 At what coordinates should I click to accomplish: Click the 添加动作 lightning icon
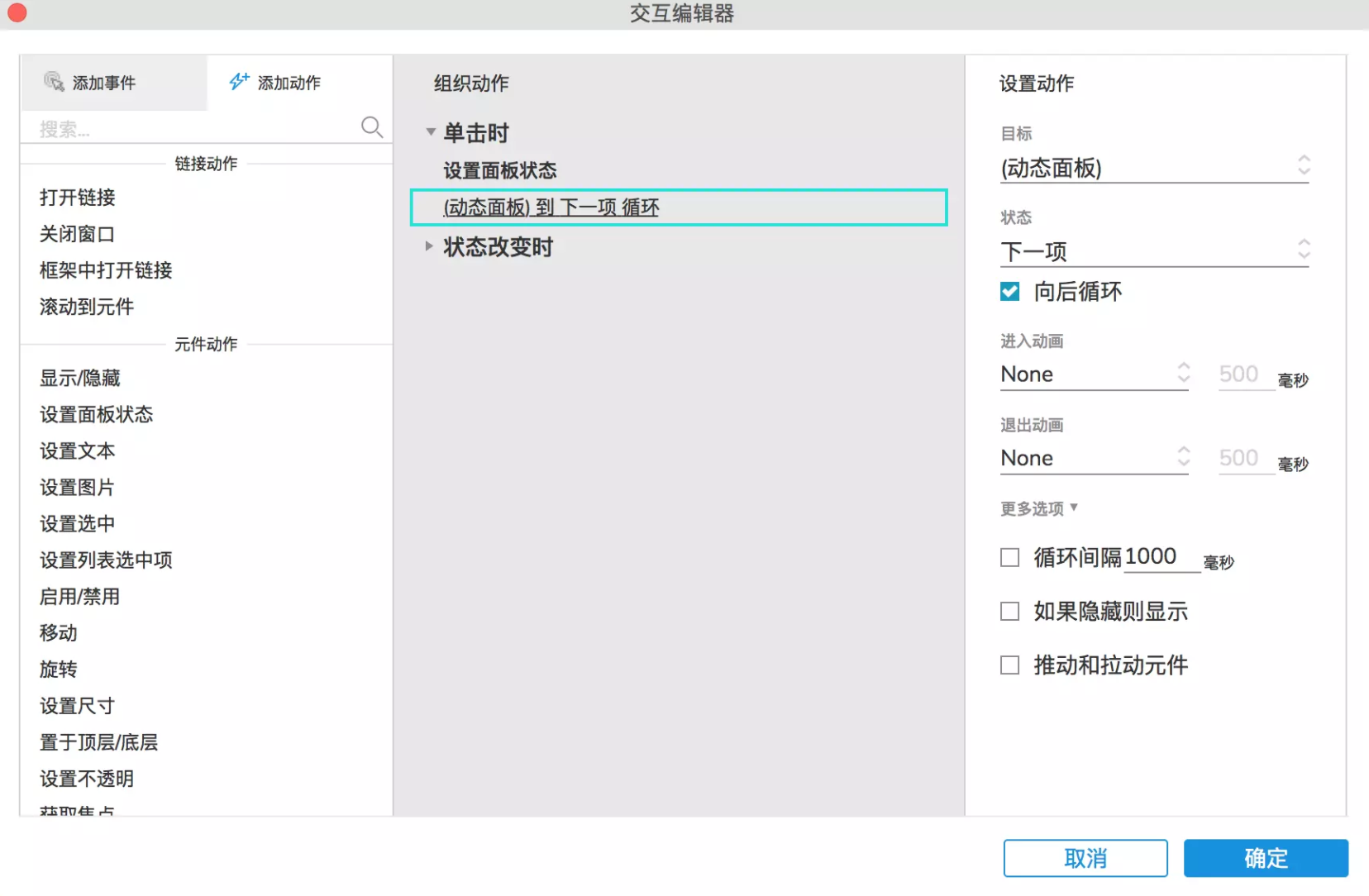click(x=239, y=81)
